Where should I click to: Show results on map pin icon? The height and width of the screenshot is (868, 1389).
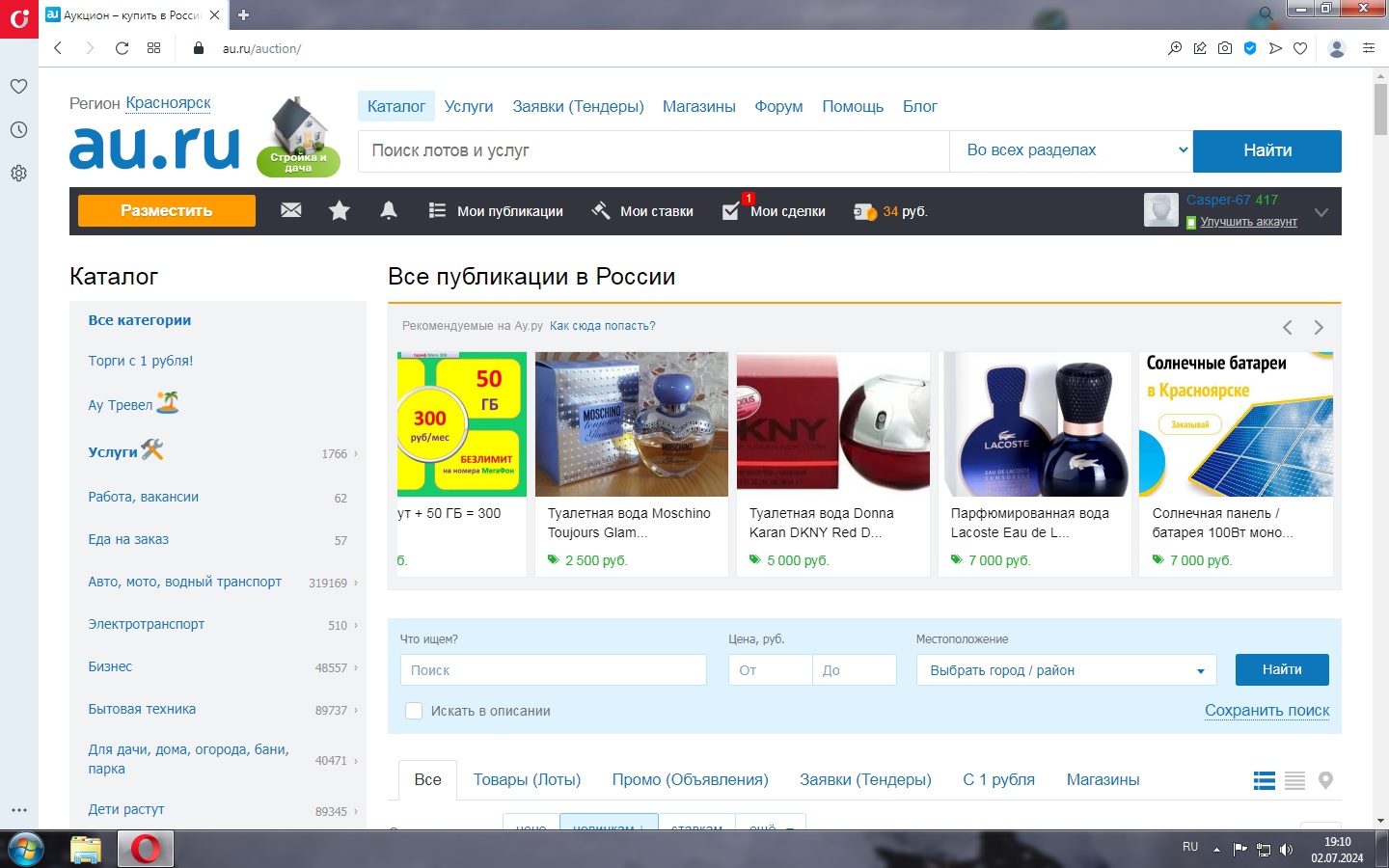[x=1325, y=780]
